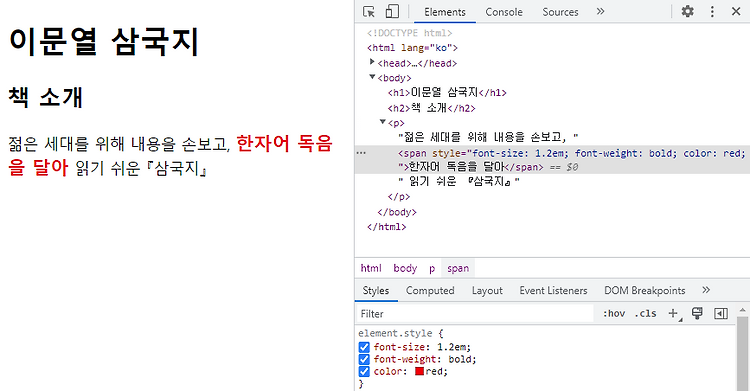Switch to the Console tab
Image resolution: width=750 pixels, height=391 pixels.
coord(504,12)
